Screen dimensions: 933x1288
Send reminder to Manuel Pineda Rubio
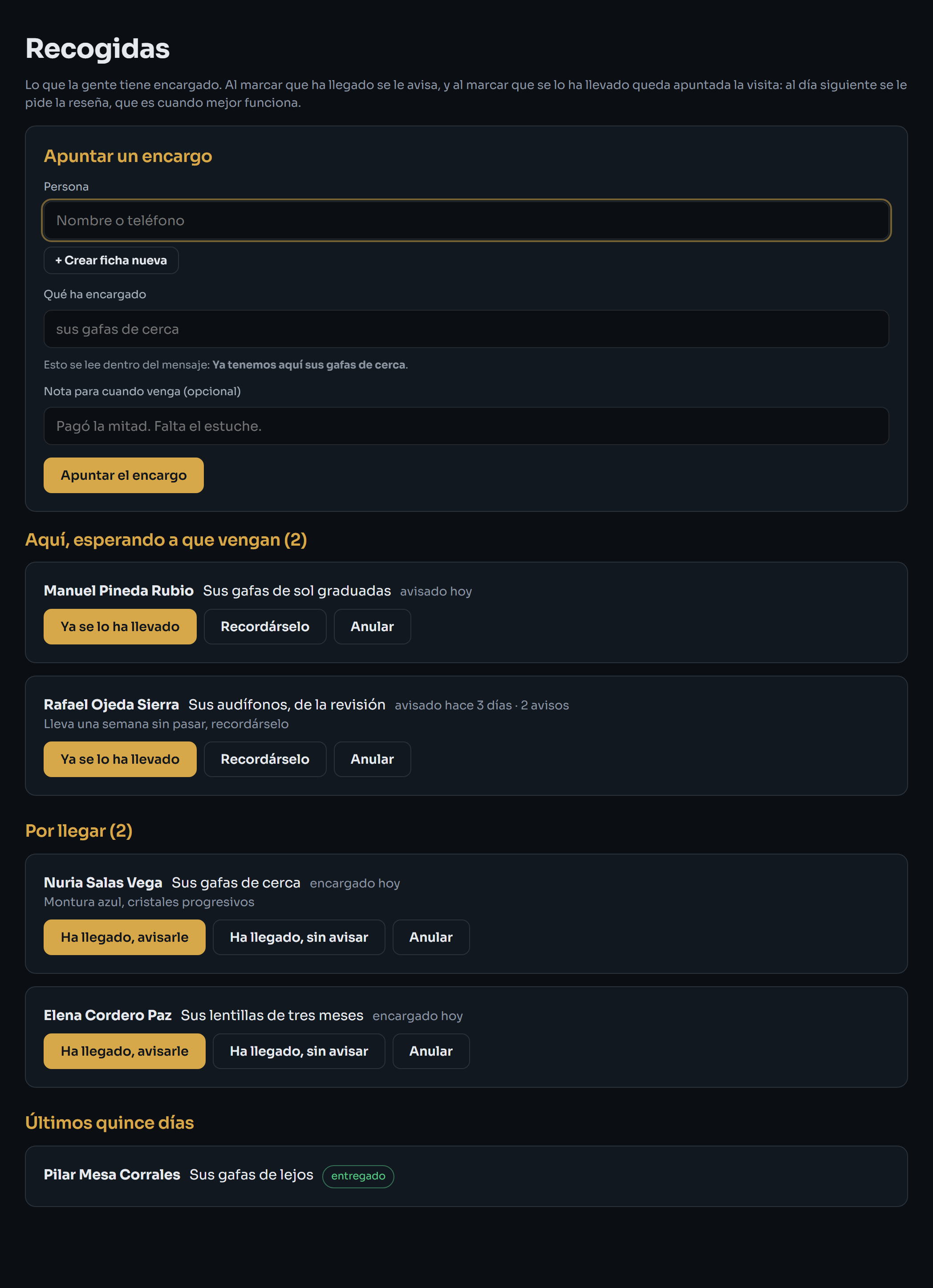[x=265, y=626]
